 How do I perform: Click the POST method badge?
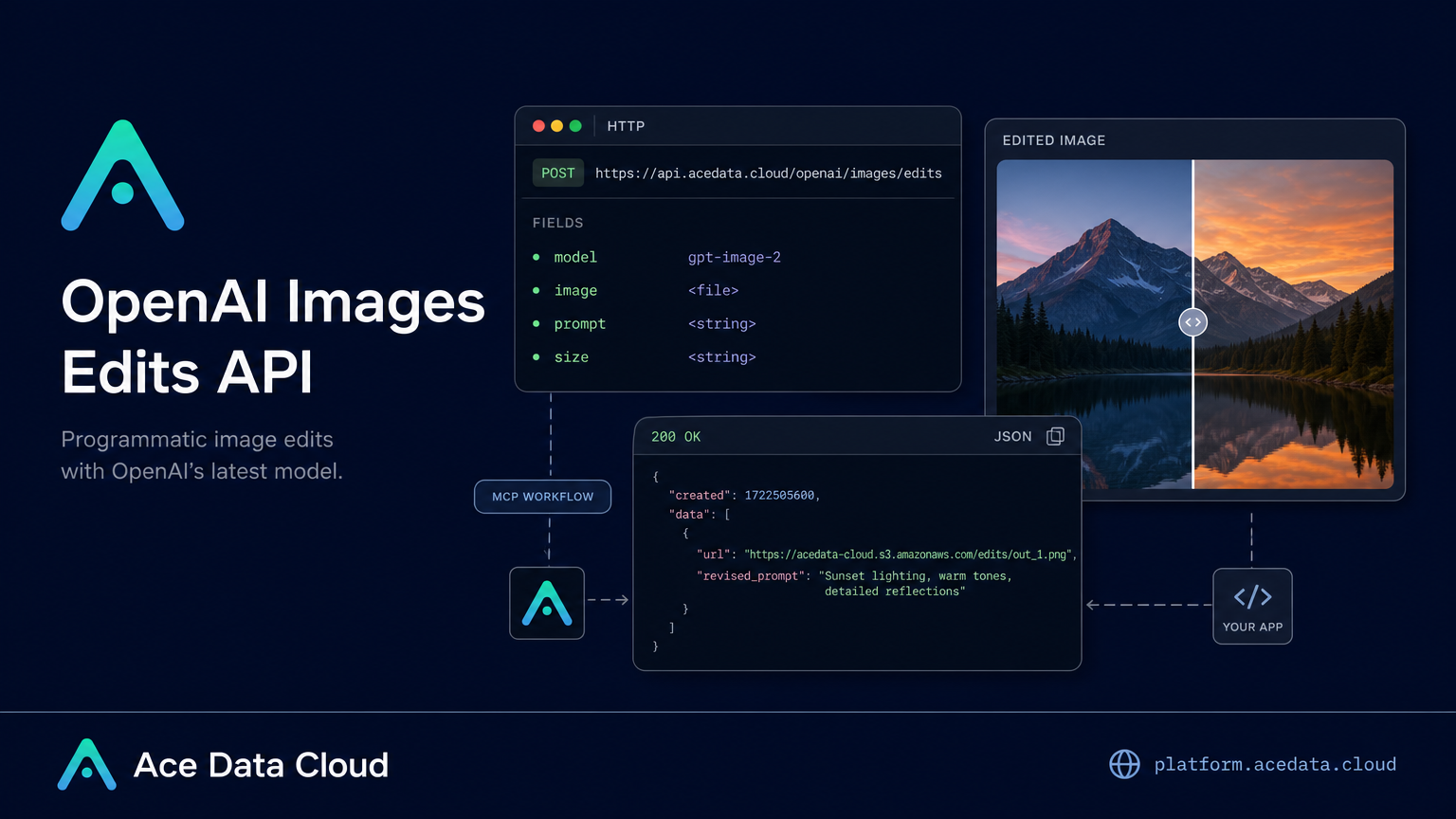coord(558,173)
